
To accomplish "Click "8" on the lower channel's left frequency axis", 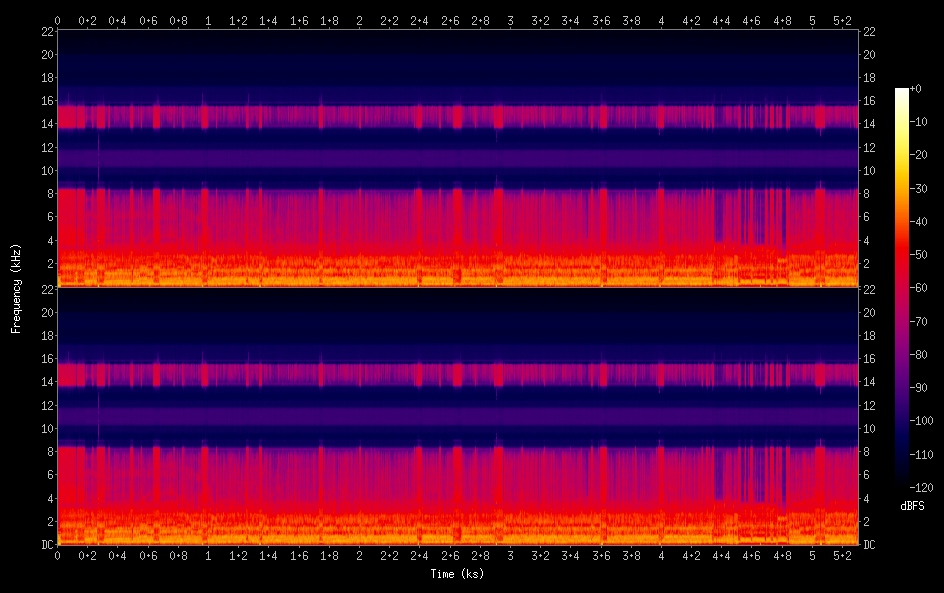I will pos(47,452).
